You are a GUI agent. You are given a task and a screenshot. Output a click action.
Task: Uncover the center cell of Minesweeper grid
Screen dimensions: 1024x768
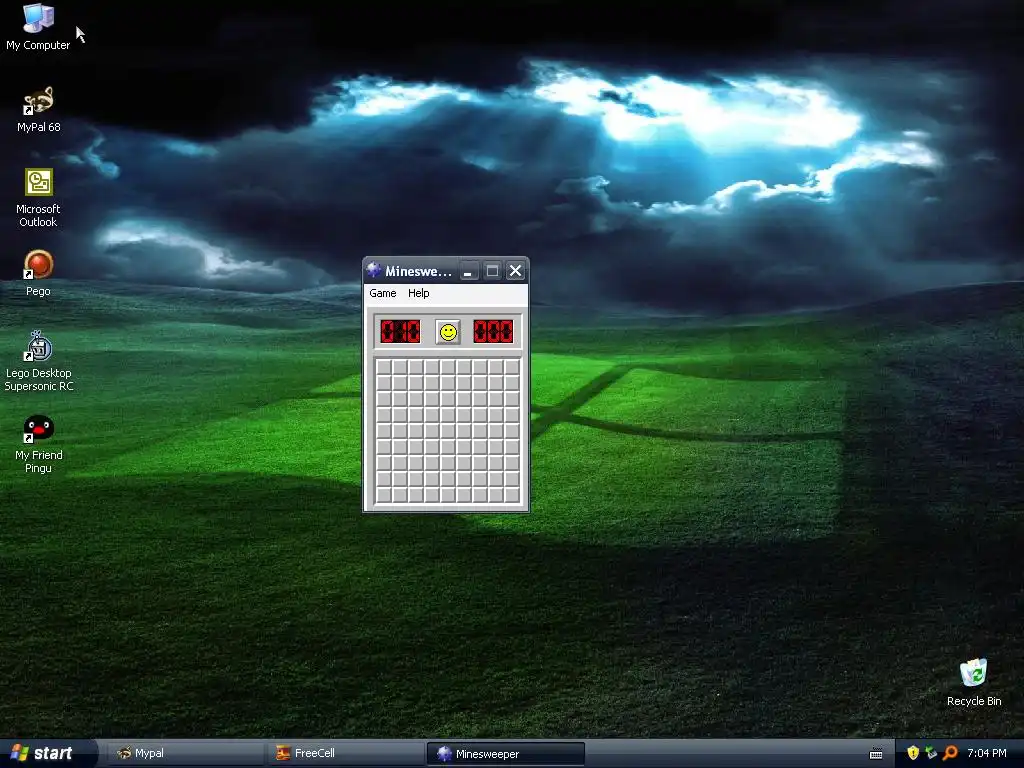[x=448, y=431]
